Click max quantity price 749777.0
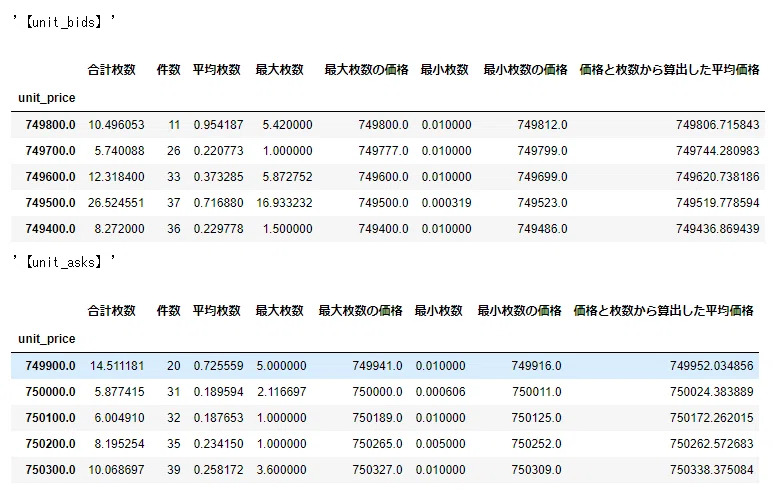This screenshot has height=491, width=773. pyautogui.click(x=383, y=151)
